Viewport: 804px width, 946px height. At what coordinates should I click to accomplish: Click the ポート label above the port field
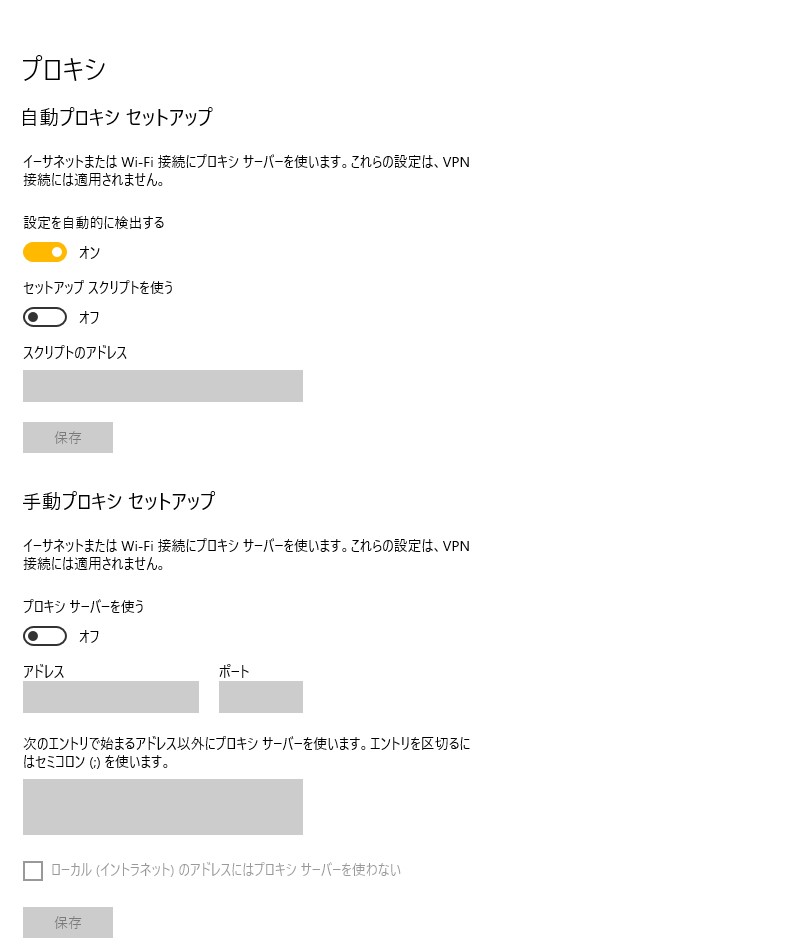coord(234,672)
